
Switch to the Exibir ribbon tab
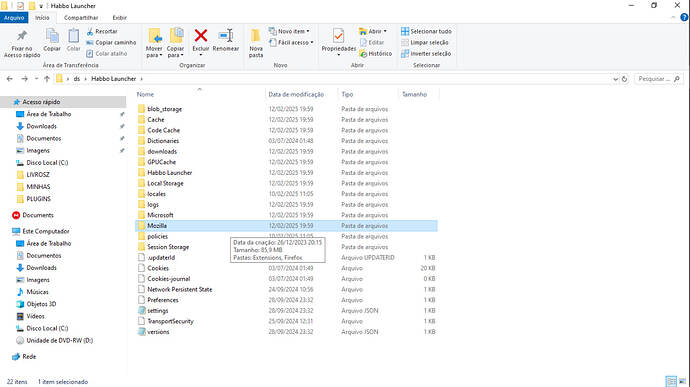coord(119,18)
